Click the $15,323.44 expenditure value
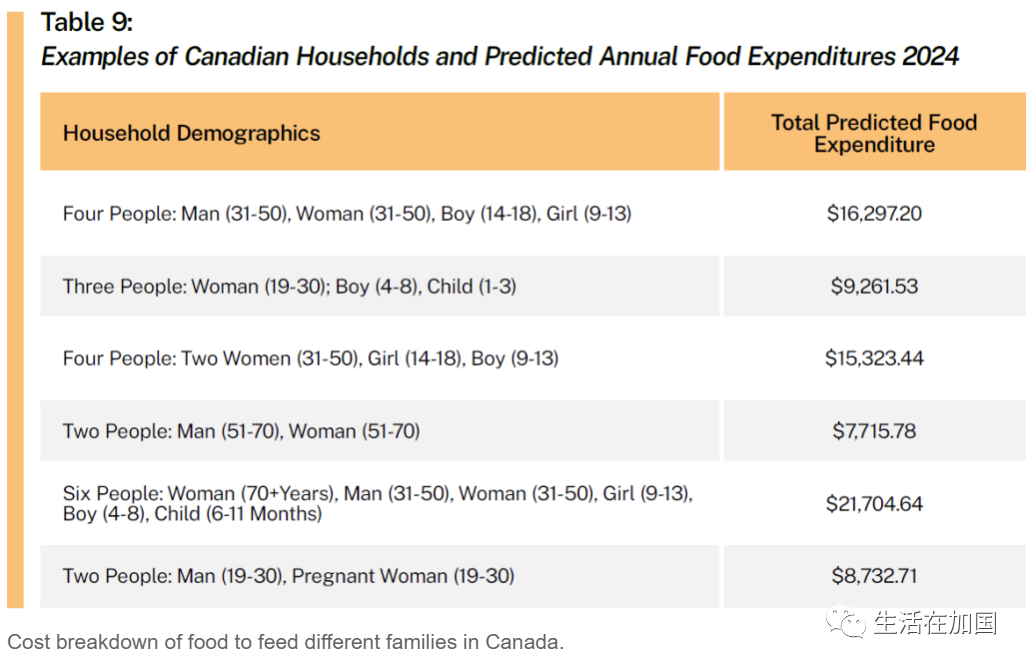This screenshot has height=668, width=1031. tap(874, 358)
